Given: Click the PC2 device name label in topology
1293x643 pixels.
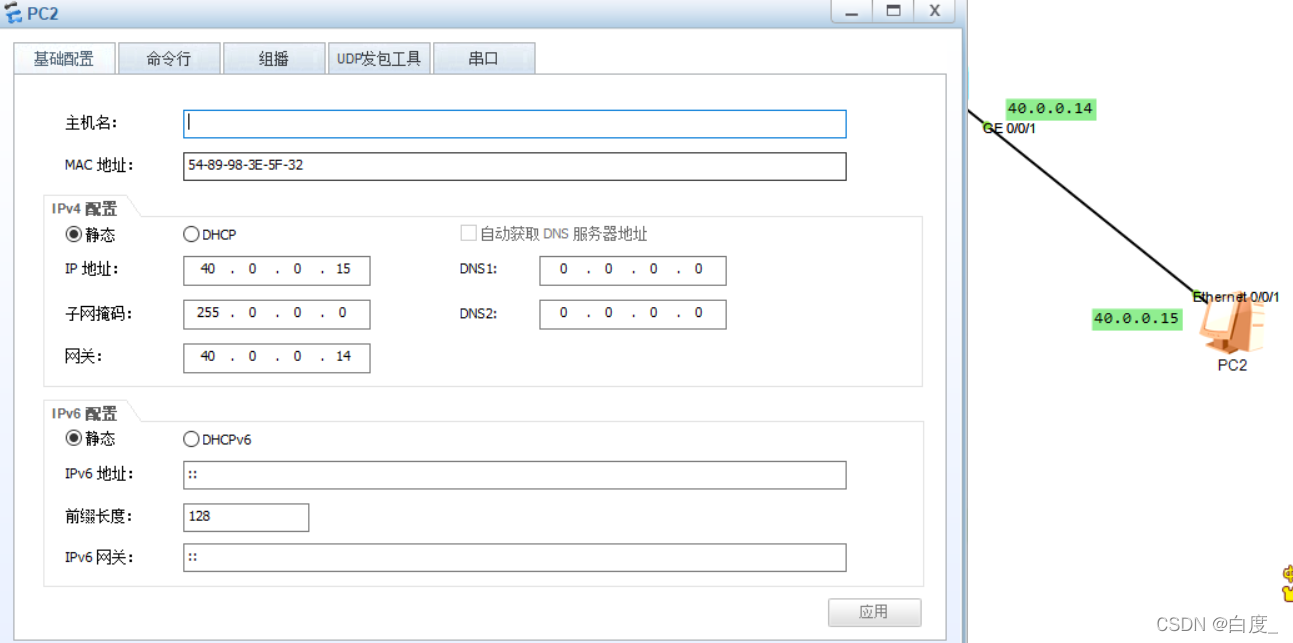Looking at the screenshot, I should tap(1232, 366).
